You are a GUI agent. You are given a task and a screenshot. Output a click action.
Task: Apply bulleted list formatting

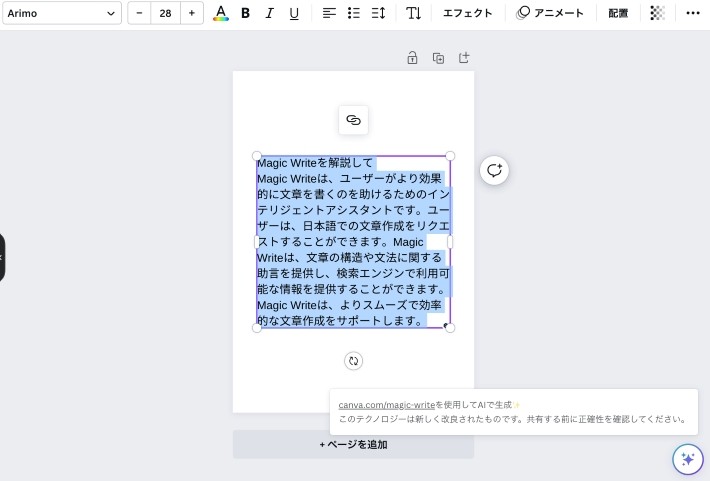point(354,13)
